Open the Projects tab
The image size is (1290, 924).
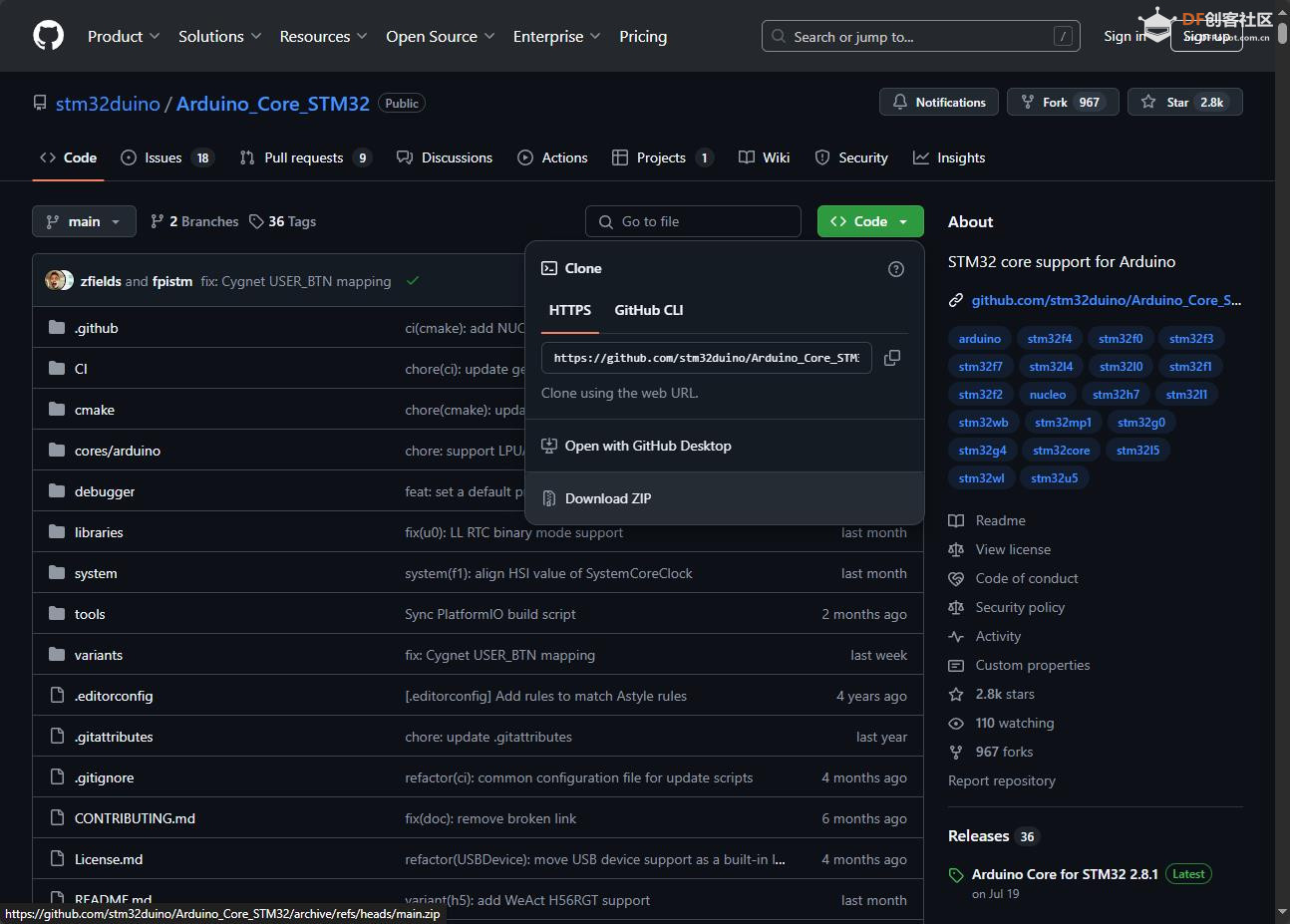(662, 157)
